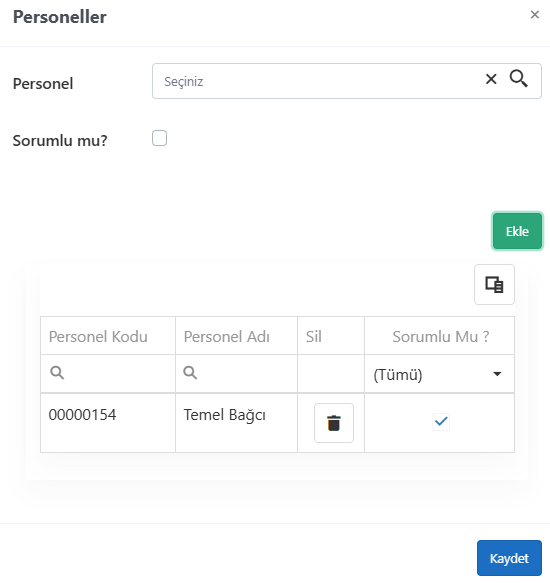This screenshot has height=583, width=550.
Task: Sort by Personel Kodu column header
Action: (x=108, y=336)
